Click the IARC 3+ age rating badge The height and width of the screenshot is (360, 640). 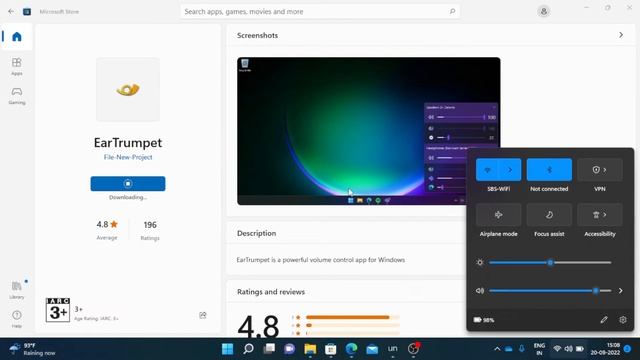coord(58,310)
